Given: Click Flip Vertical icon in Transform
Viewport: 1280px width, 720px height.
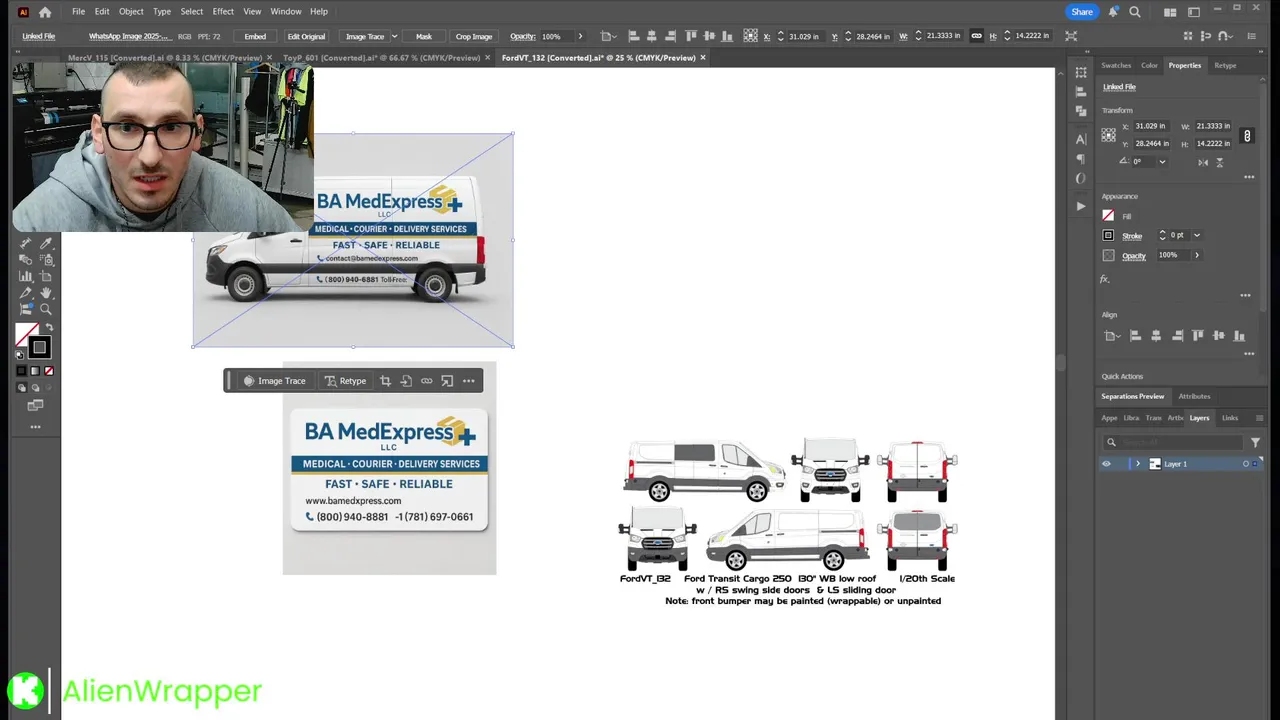Looking at the screenshot, I should click(x=1220, y=162).
